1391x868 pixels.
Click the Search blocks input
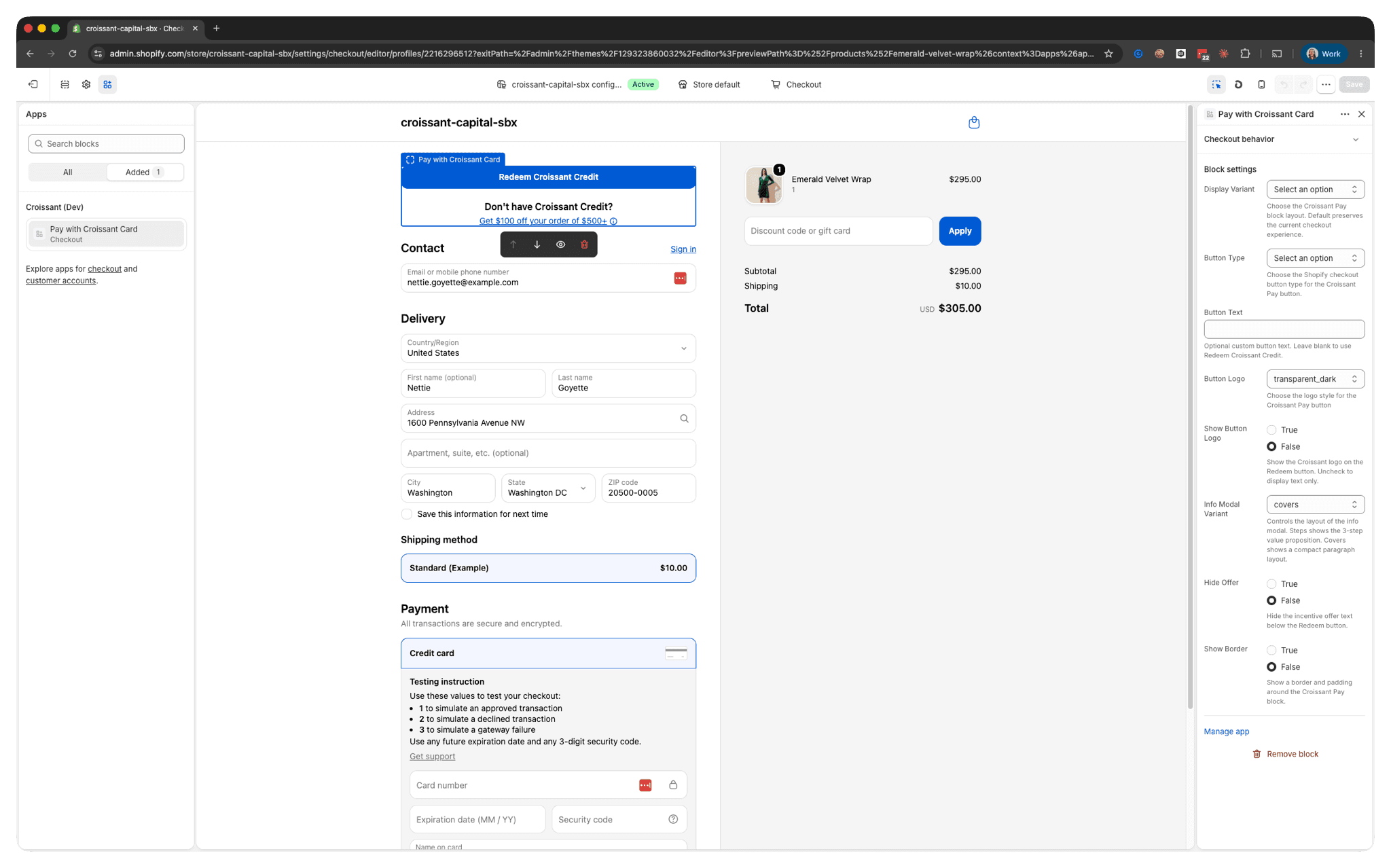[106, 144]
